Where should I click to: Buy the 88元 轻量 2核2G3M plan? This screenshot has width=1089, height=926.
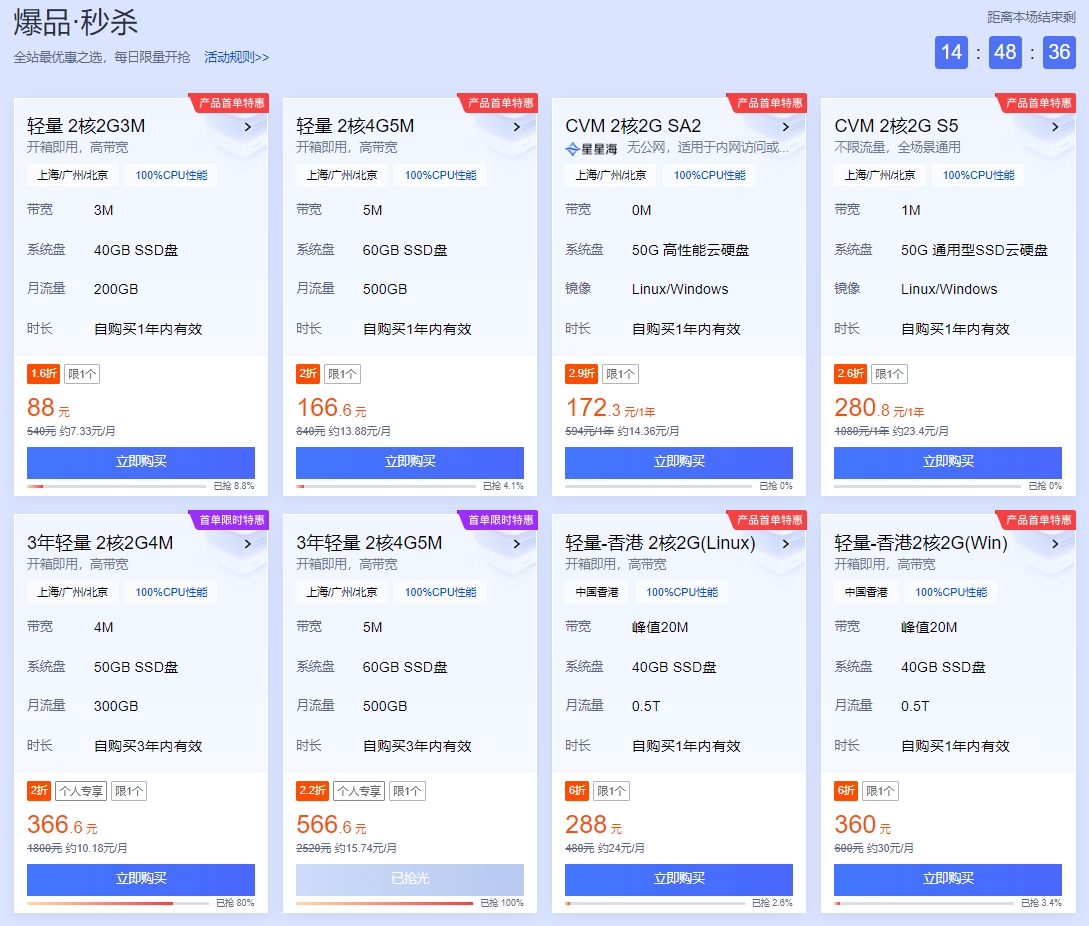coord(141,462)
